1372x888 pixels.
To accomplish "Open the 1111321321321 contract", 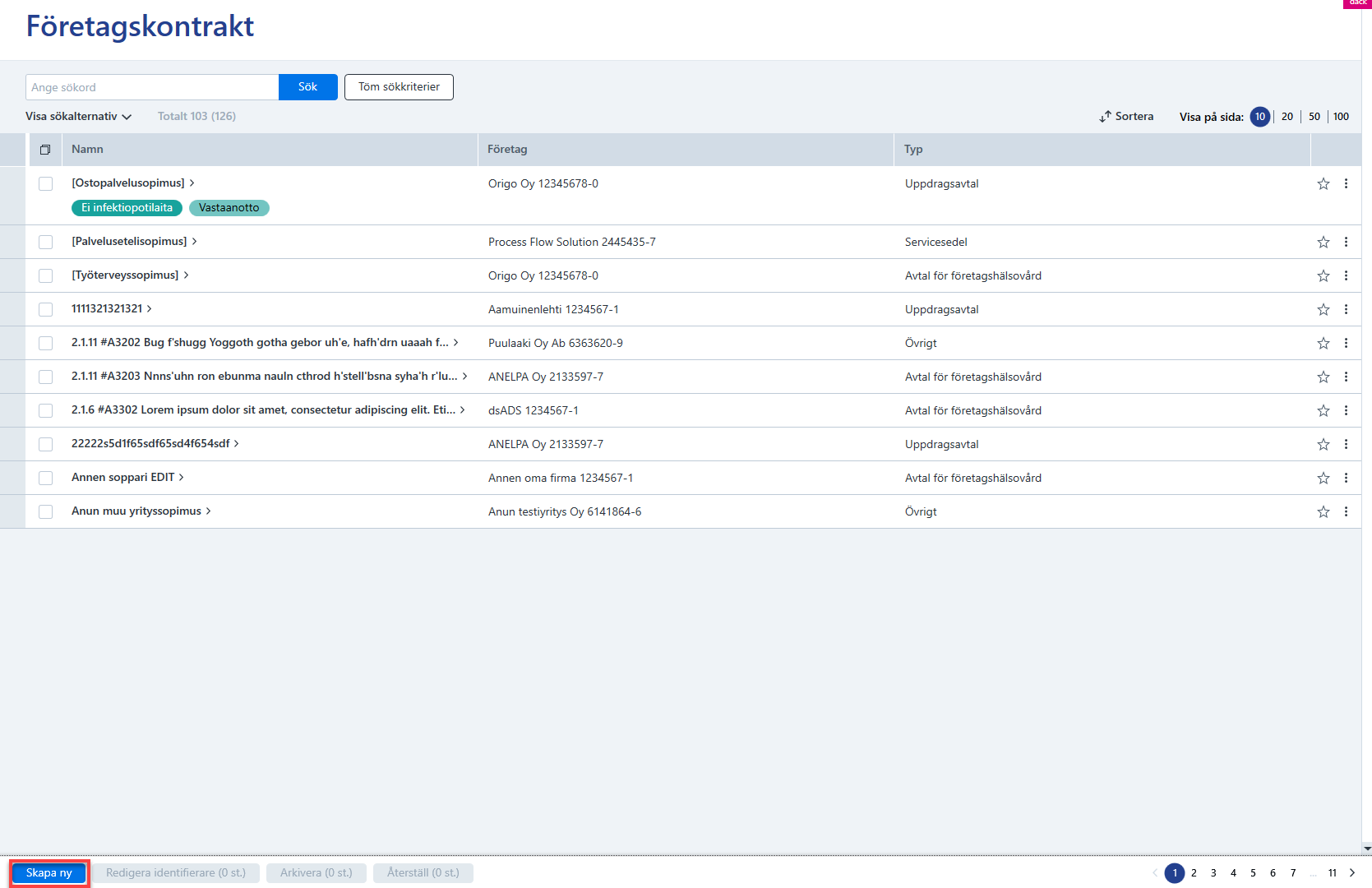I will point(111,309).
